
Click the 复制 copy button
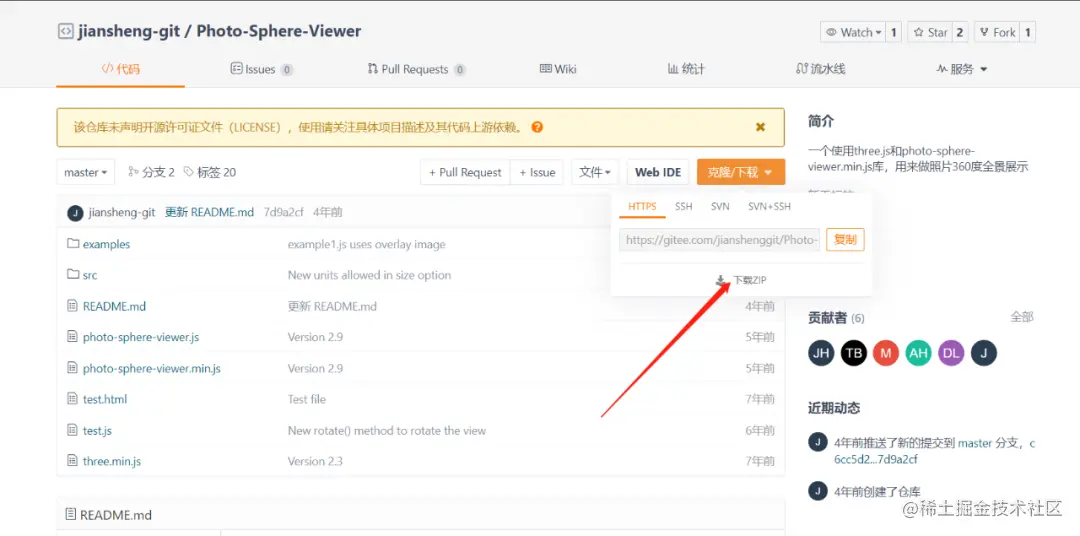click(845, 239)
